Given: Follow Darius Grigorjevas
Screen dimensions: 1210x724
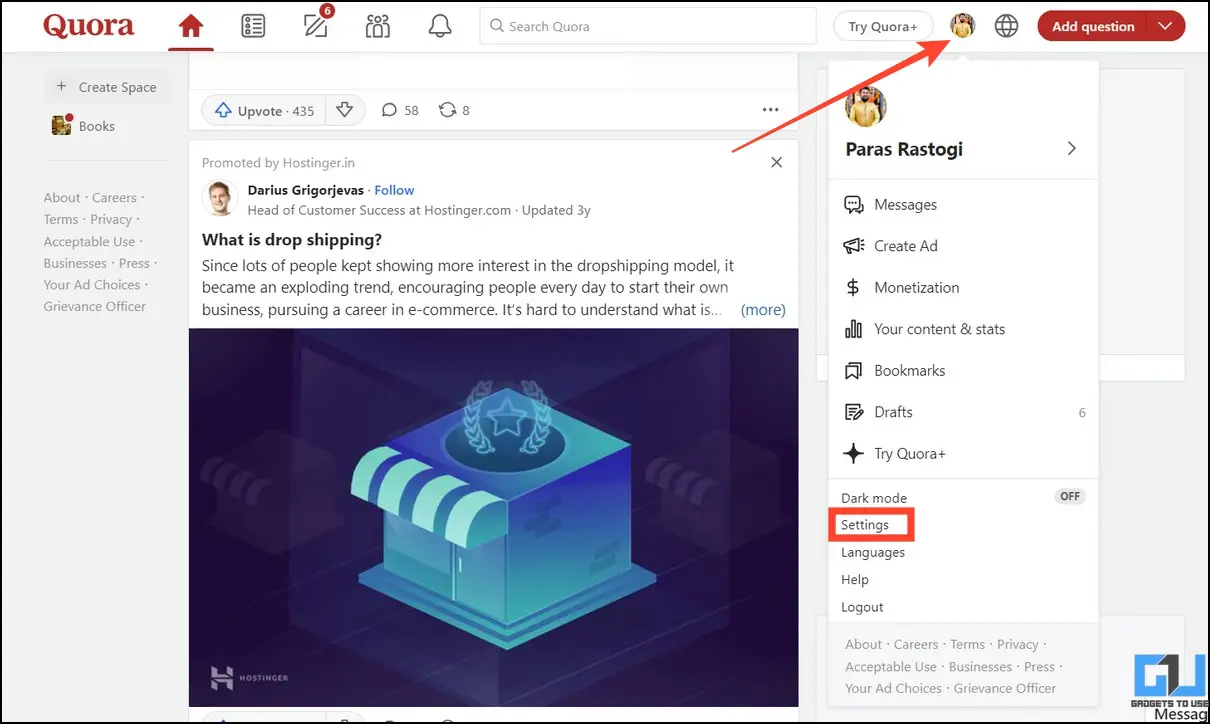Looking at the screenshot, I should pyautogui.click(x=394, y=190).
